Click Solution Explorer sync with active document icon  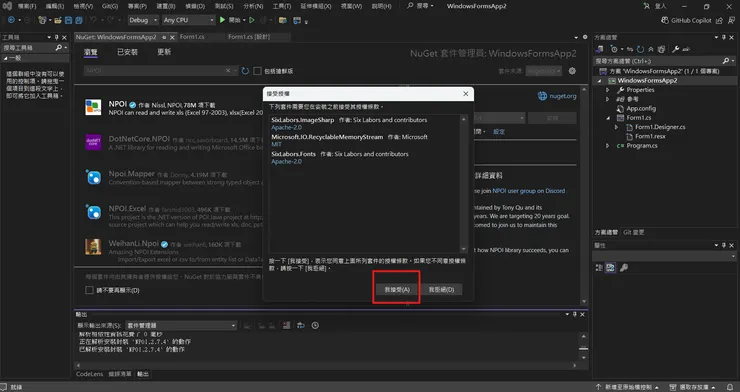tap(629, 49)
